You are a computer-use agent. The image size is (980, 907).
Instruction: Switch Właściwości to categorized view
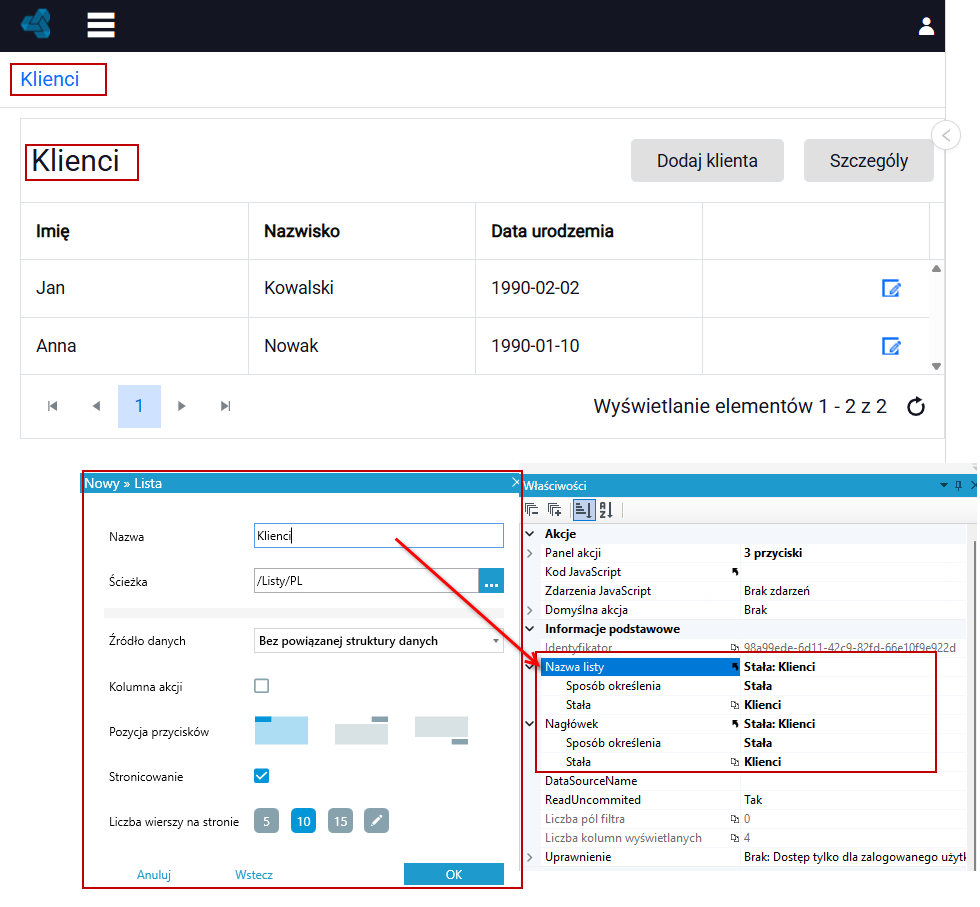[x=583, y=510]
